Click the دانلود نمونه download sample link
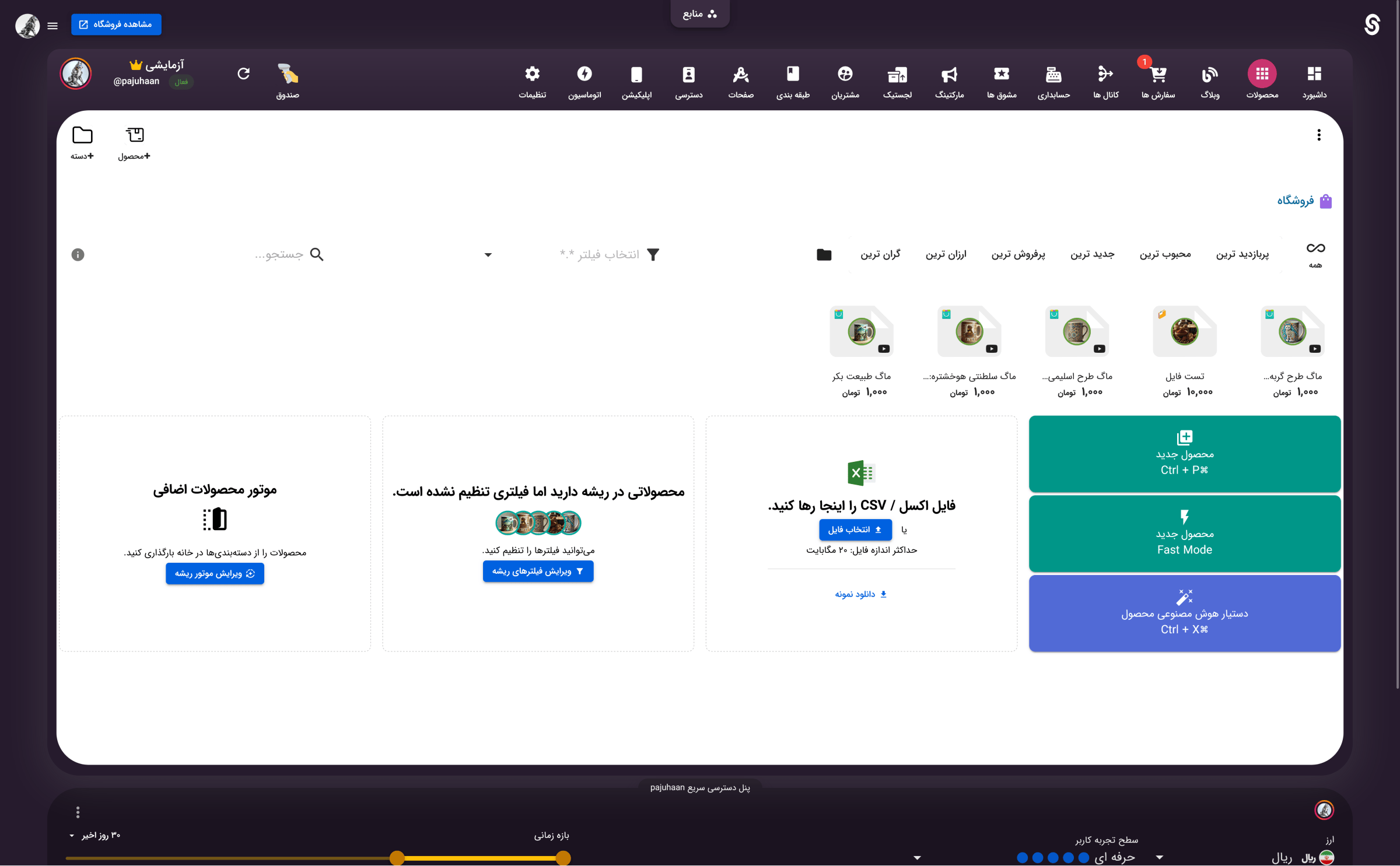Screen dimensions: 1400x866 [861, 594]
